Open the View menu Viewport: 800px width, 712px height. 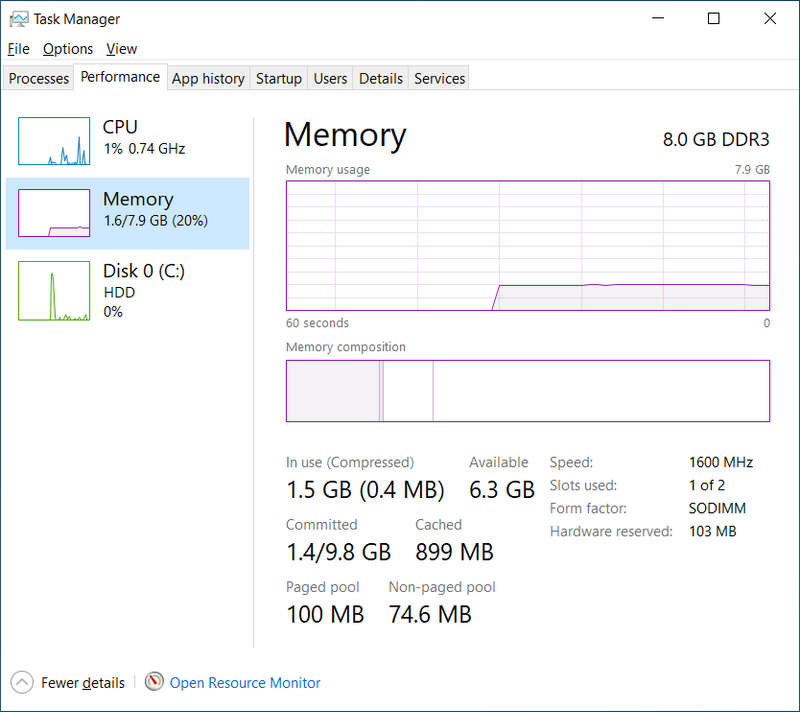tap(121, 49)
